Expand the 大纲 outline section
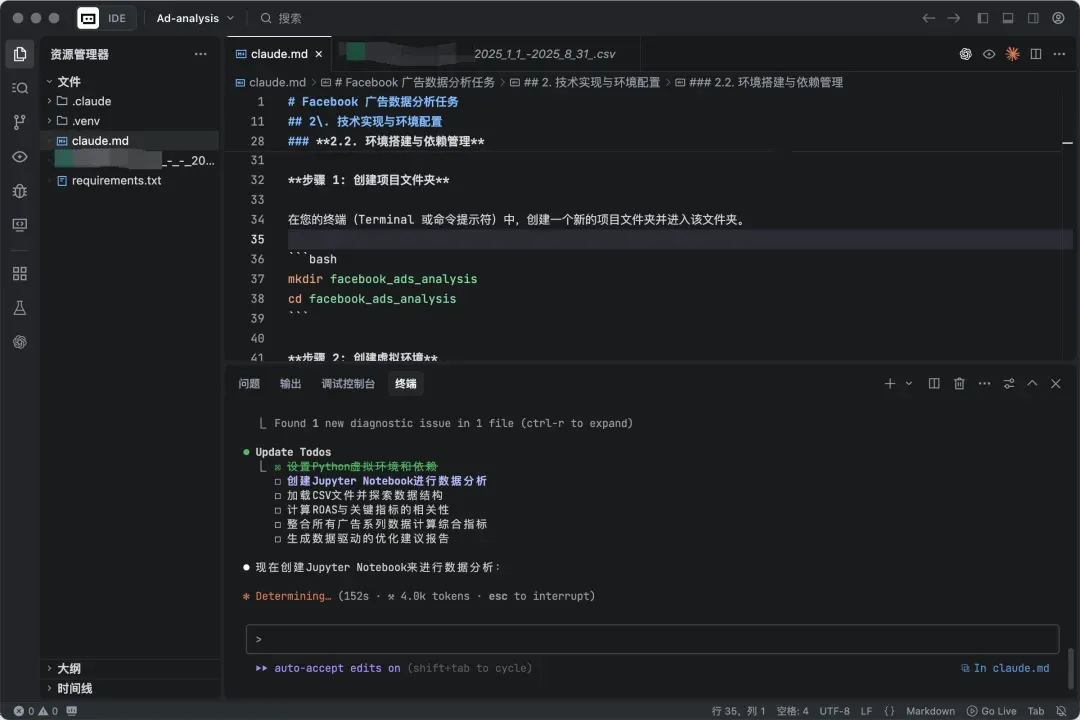This screenshot has height=720, width=1080. (x=69, y=668)
